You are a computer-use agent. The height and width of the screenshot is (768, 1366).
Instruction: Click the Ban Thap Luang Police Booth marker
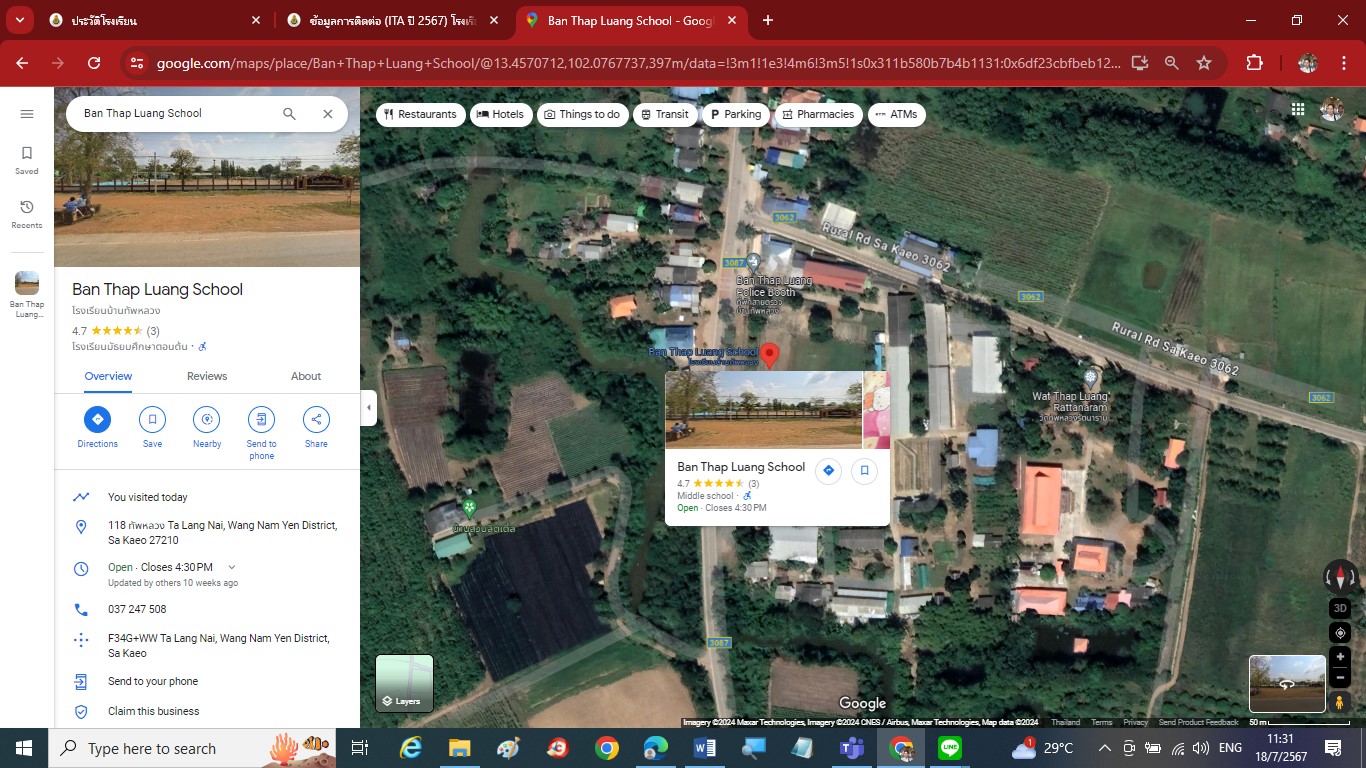[753, 263]
